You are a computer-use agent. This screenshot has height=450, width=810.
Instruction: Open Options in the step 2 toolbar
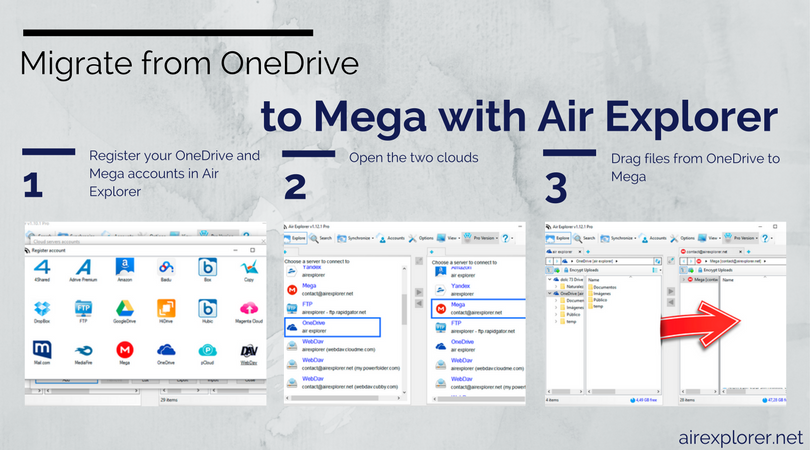coord(421,238)
